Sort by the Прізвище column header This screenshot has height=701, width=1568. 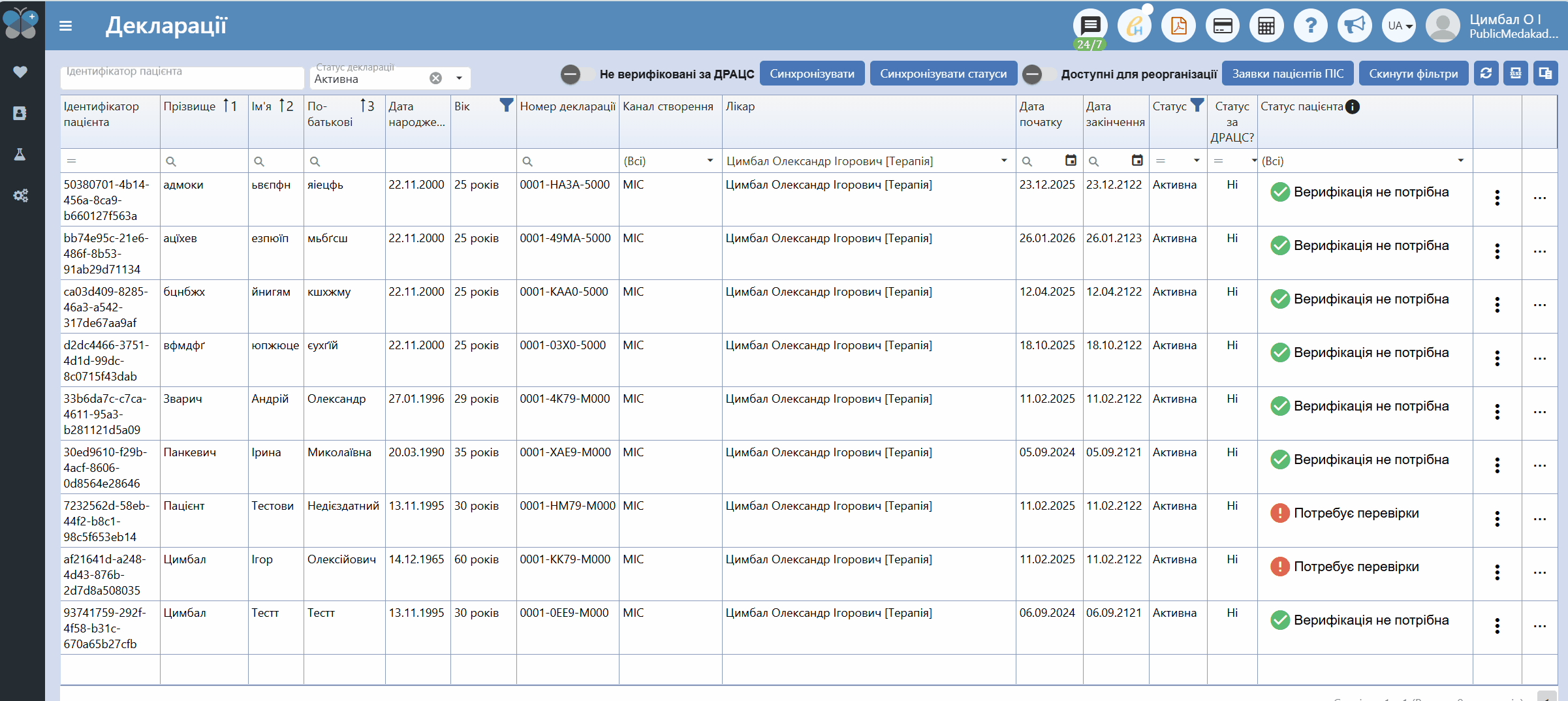coord(190,106)
